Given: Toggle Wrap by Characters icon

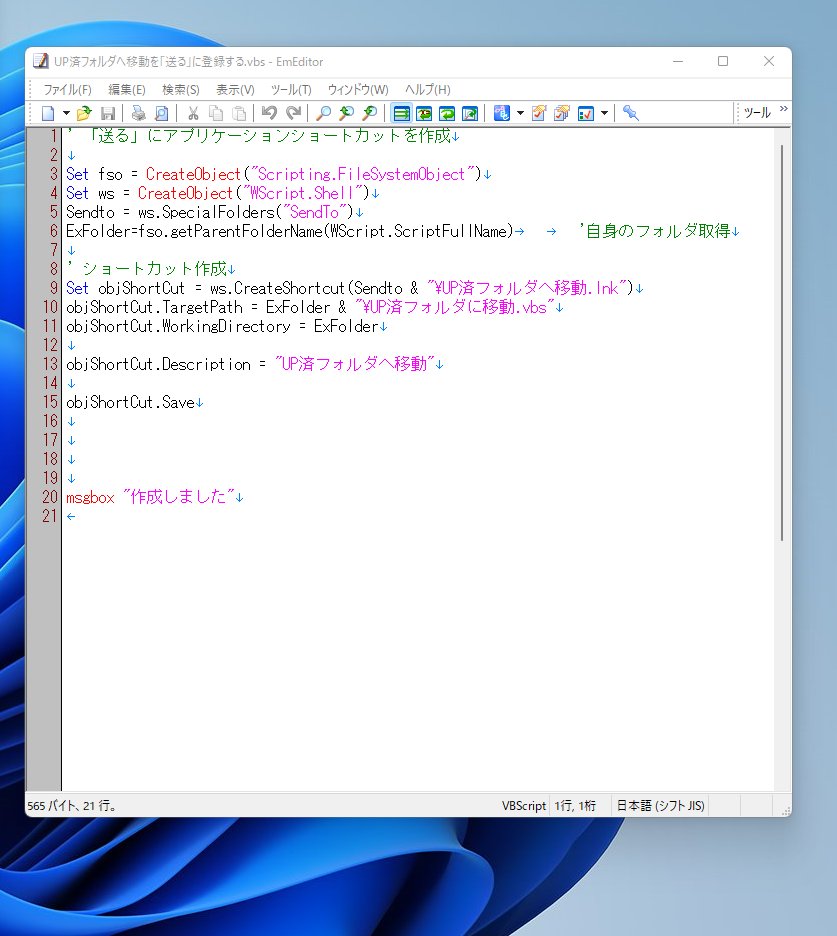Looking at the screenshot, I should point(424,113).
